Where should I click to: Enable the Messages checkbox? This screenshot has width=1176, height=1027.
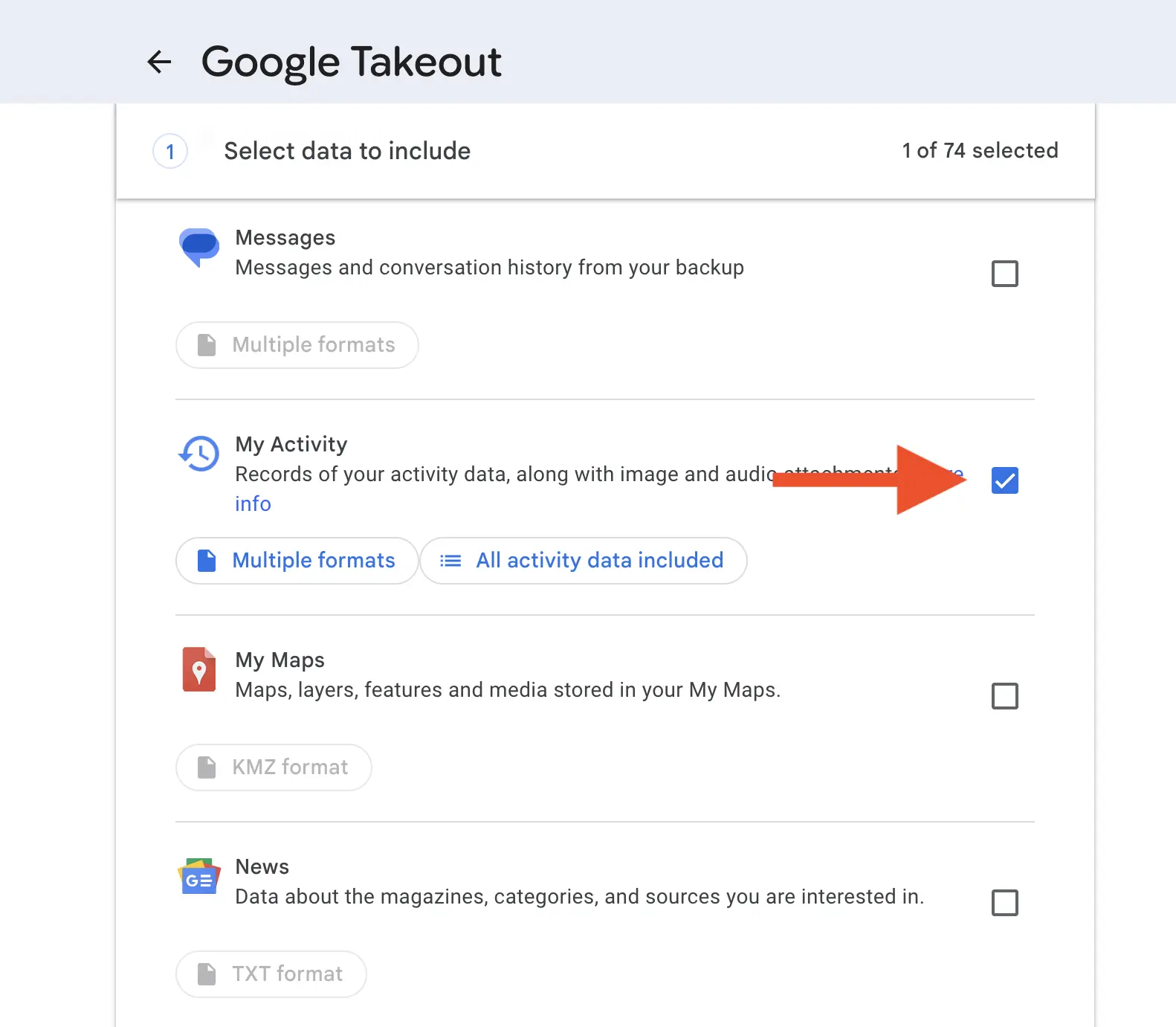click(x=1004, y=274)
